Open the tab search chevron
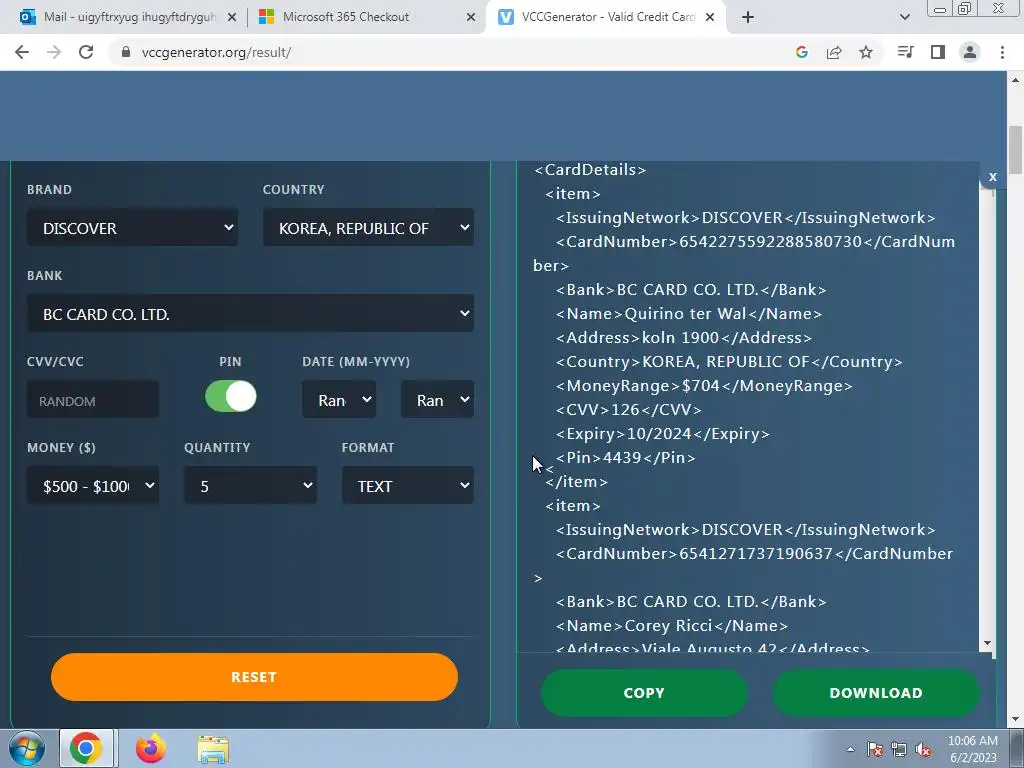This screenshot has height=768, width=1024. pyautogui.click(x=904, y=17)
